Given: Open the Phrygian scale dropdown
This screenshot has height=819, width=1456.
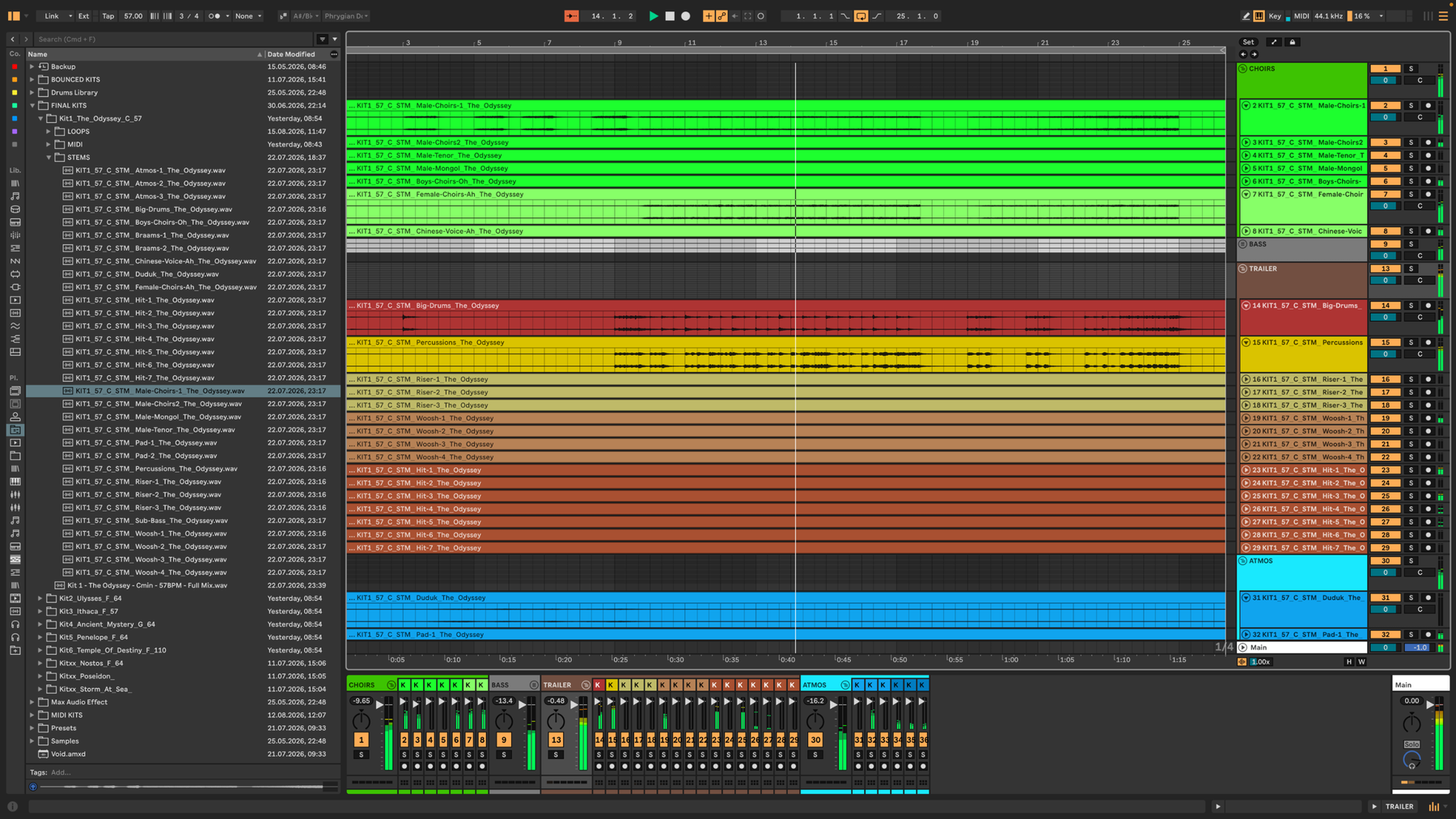Looking at the screenshot, I should pyautogui.click(x=346, y=16).
